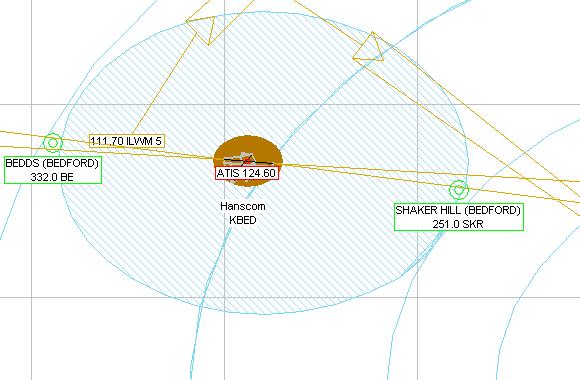Click the KBED identifier text
580x380 pixels.
[243, 220]
